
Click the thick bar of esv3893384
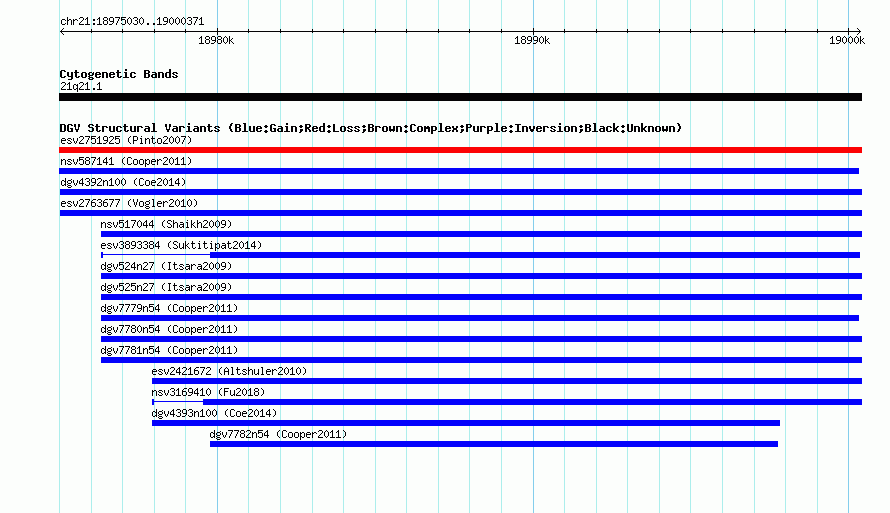(x=535, y=255)
